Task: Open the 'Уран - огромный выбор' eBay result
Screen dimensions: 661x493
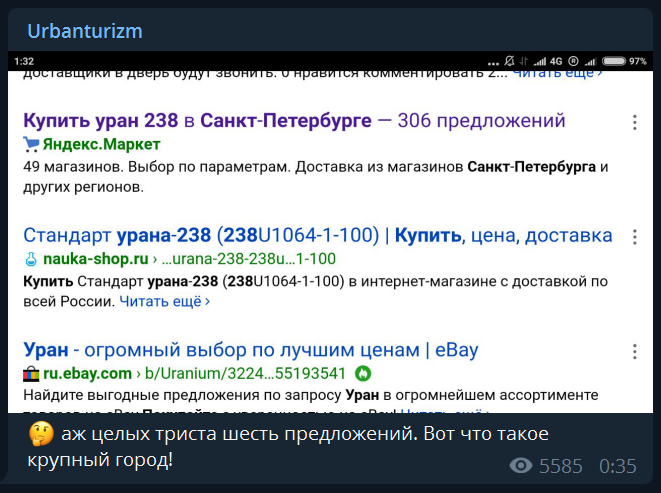Action: pyautogui.click(x=251, y=350)
